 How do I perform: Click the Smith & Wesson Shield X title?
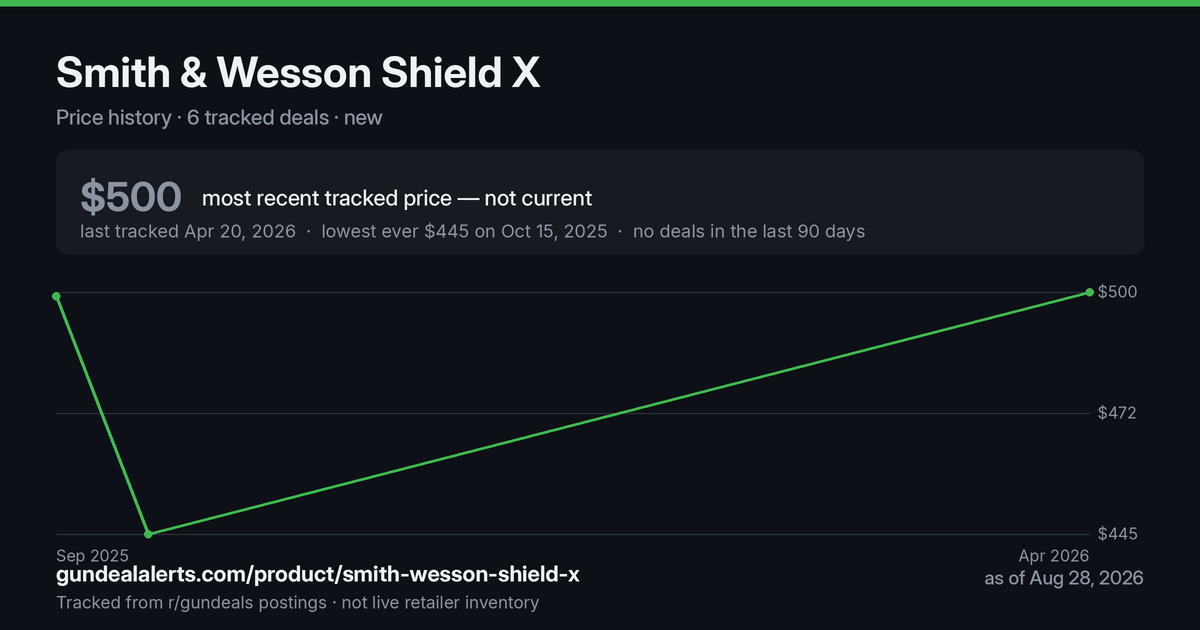click(298, 73)
